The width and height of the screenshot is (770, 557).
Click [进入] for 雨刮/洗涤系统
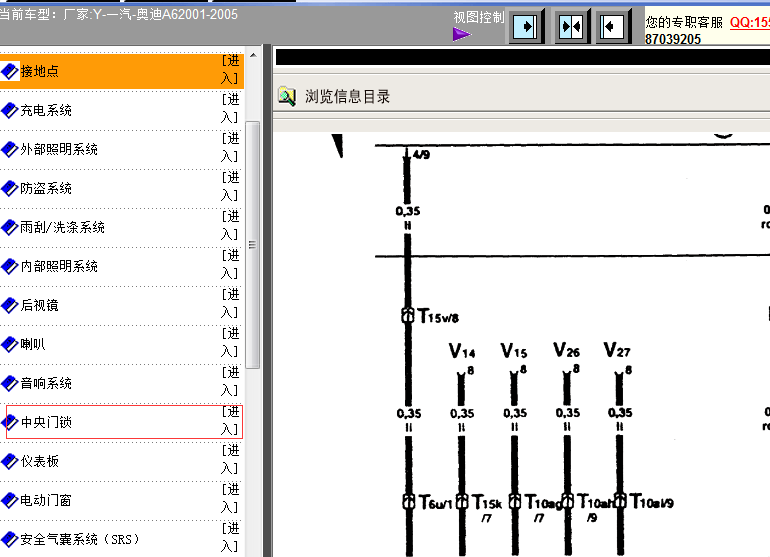(230, 225)
